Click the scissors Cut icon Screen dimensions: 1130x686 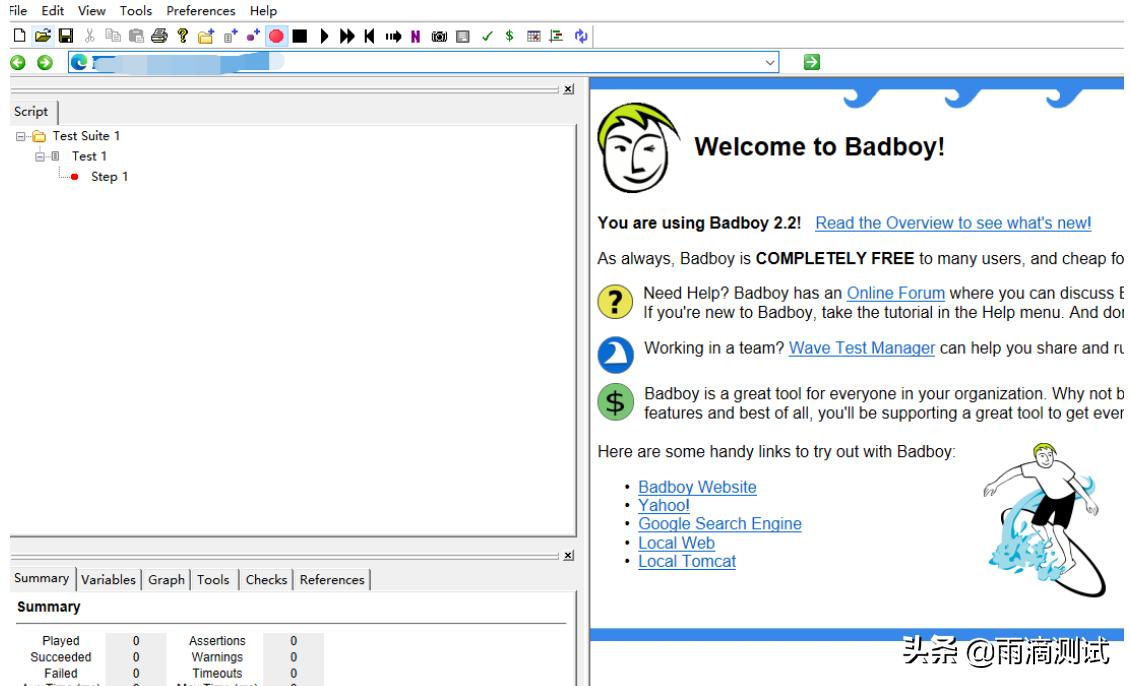click(x=89, y=36)
